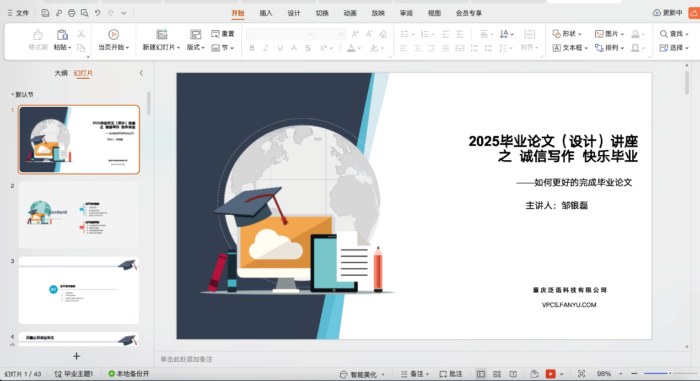Open the font size combo box
The image size is (700, 381).
(330, 34)
